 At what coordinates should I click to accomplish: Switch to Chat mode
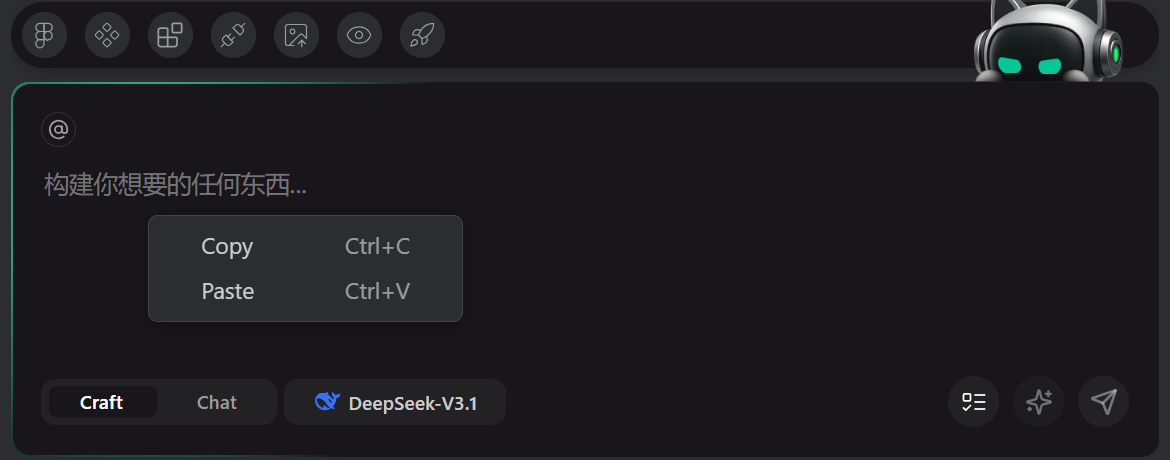pos(216,402)
